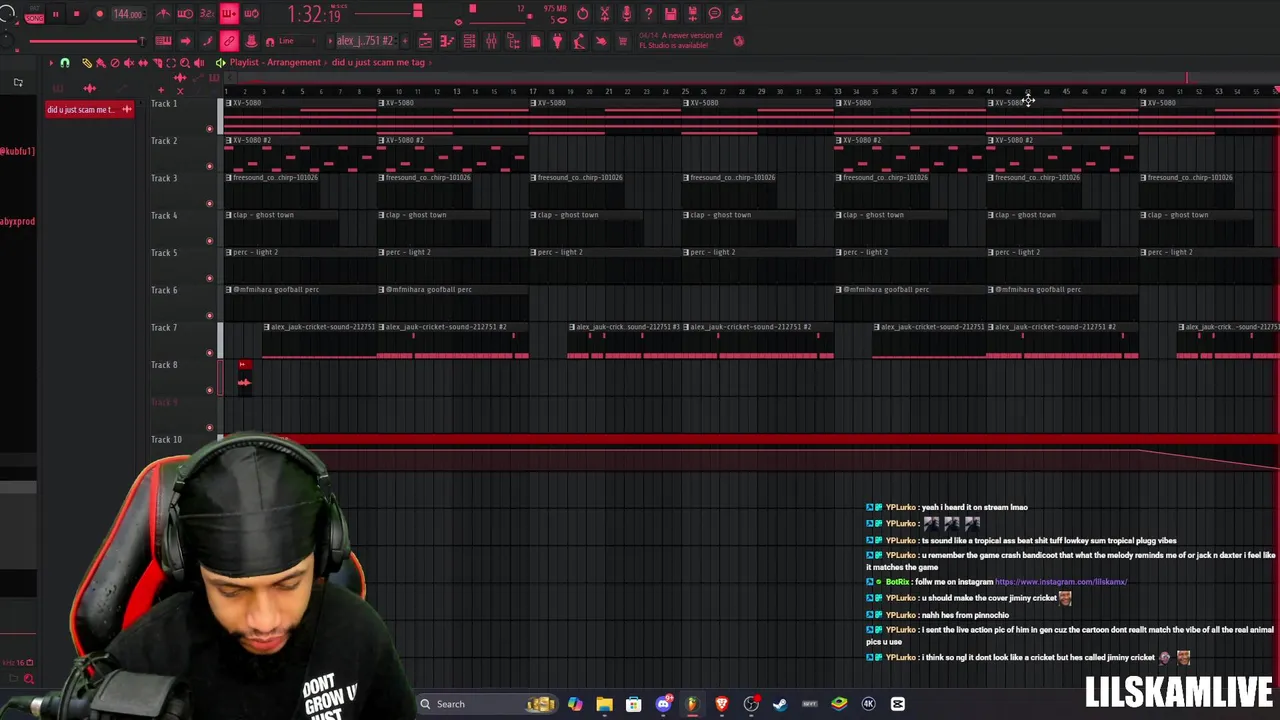The height and width of the screenshot is (720, 1280).
Task: Click the download update icon
Action: (x=737, y=14)
